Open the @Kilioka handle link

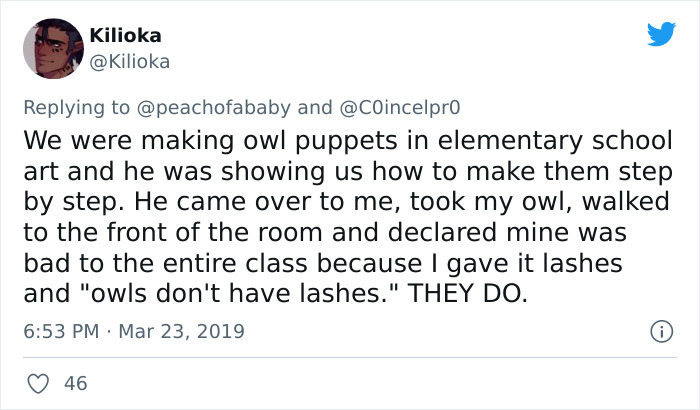[128, 61]
